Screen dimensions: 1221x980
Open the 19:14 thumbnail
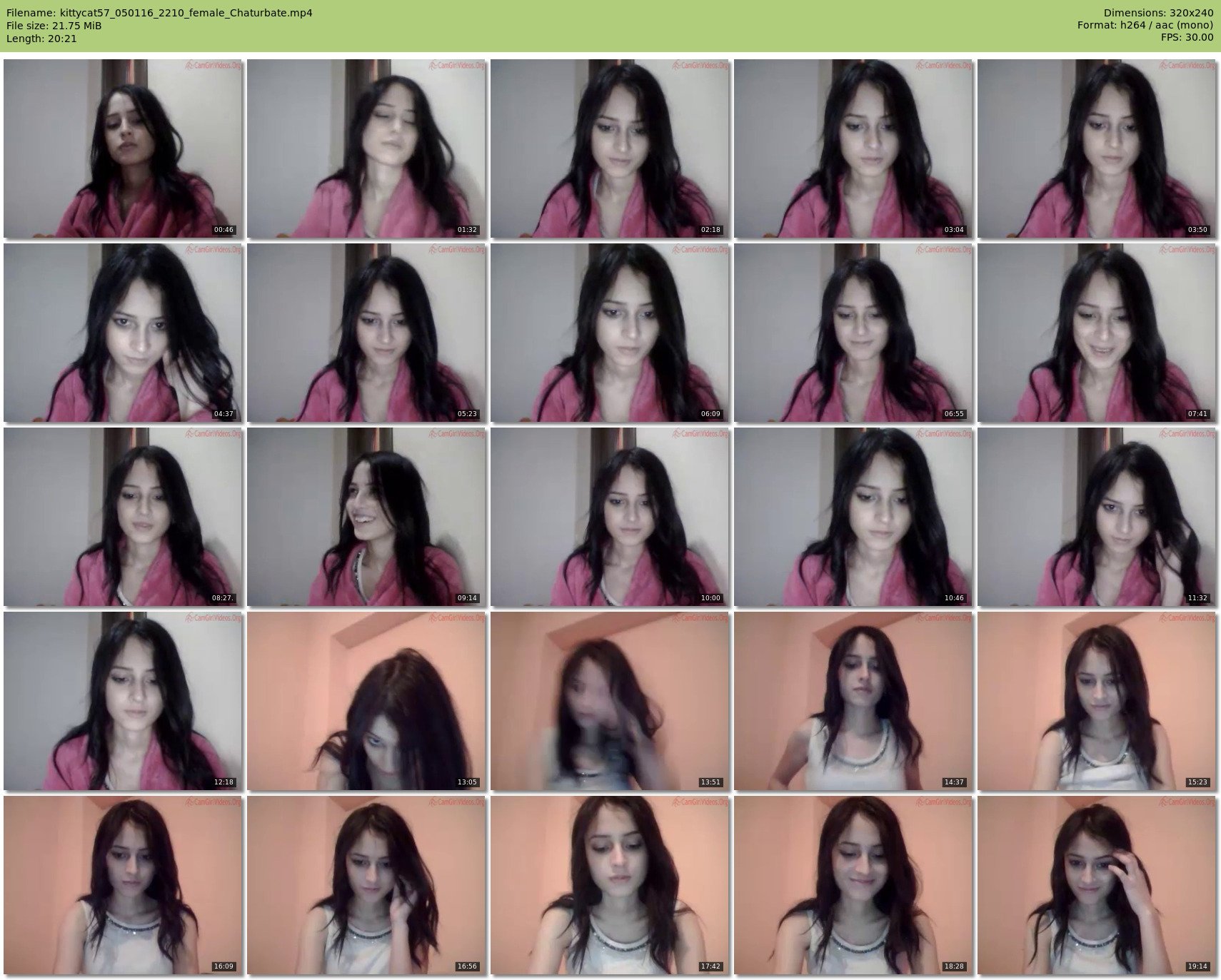[x=1096, y=885]
